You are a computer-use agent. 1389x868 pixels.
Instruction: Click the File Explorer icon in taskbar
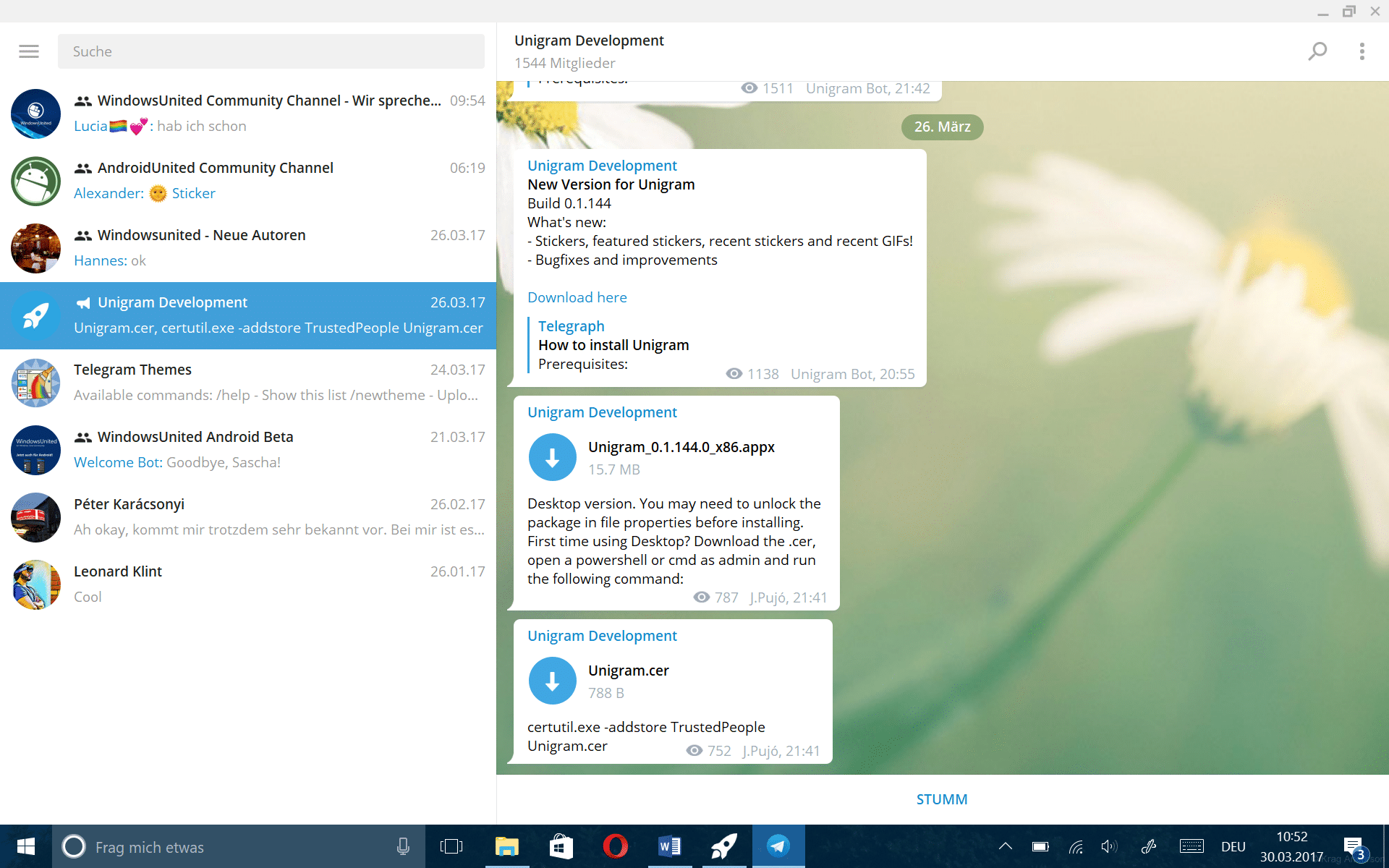pos(505,845)
